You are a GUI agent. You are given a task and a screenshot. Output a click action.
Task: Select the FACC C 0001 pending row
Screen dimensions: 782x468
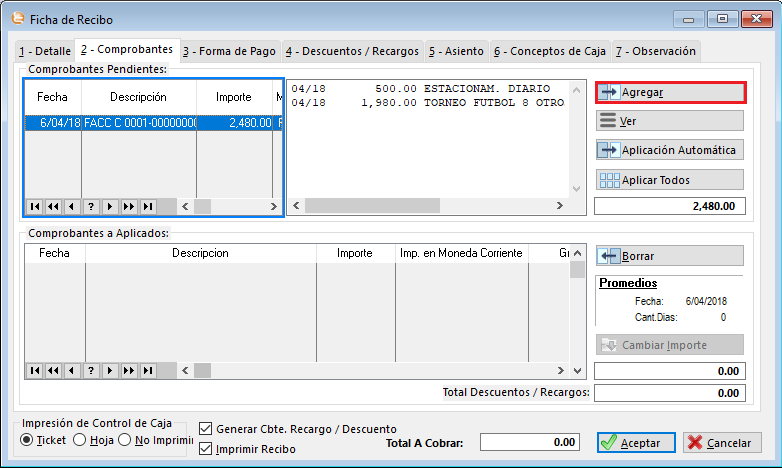(138, 122)
